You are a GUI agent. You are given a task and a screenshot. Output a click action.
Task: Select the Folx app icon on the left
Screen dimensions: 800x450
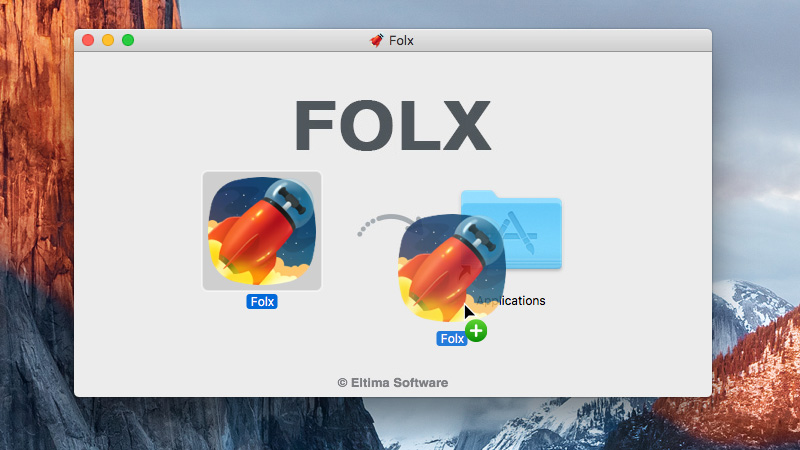click(x=262, y=231)
